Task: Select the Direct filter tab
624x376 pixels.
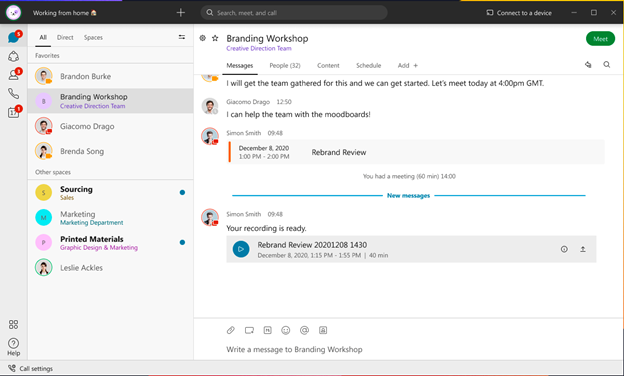Action: 65,37
